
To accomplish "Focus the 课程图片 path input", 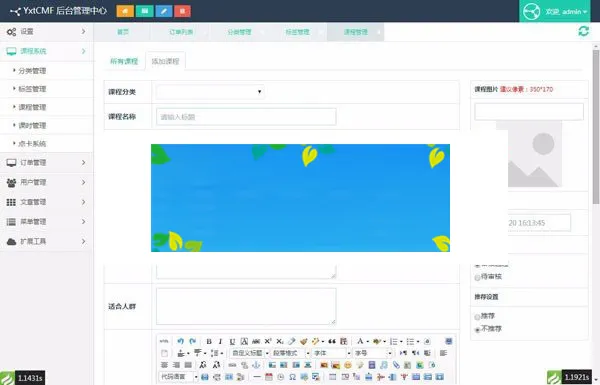I will click(529, 111).
